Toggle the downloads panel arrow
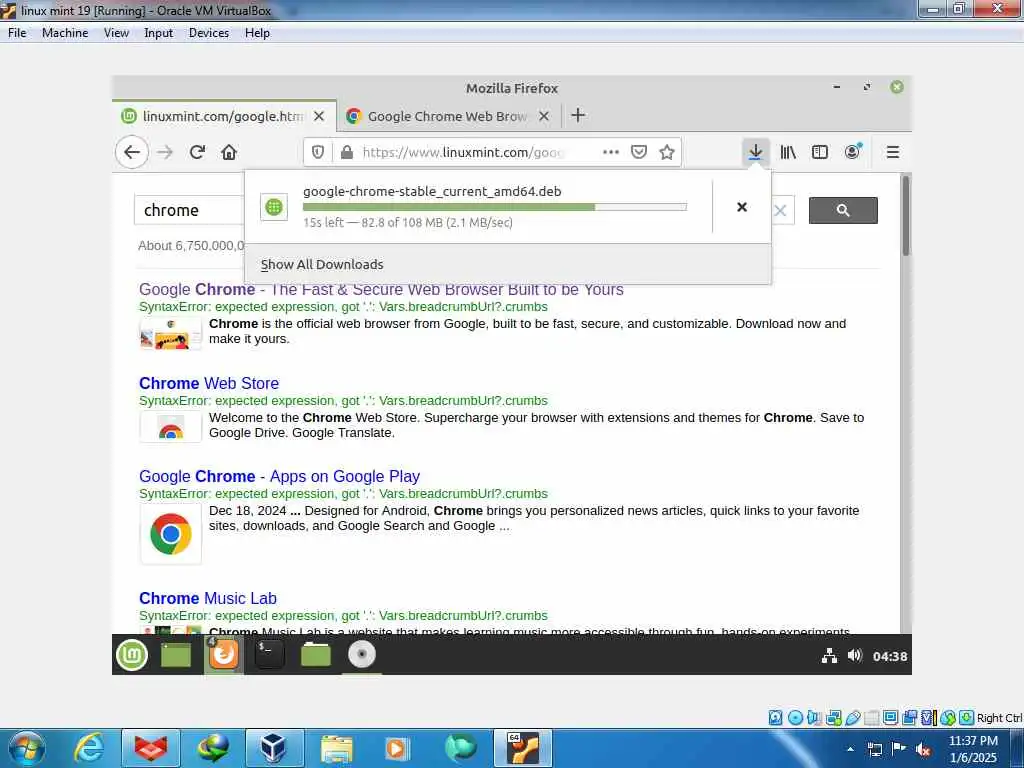This screenshot has width=1024, height=768. click(x=756, y=152)
